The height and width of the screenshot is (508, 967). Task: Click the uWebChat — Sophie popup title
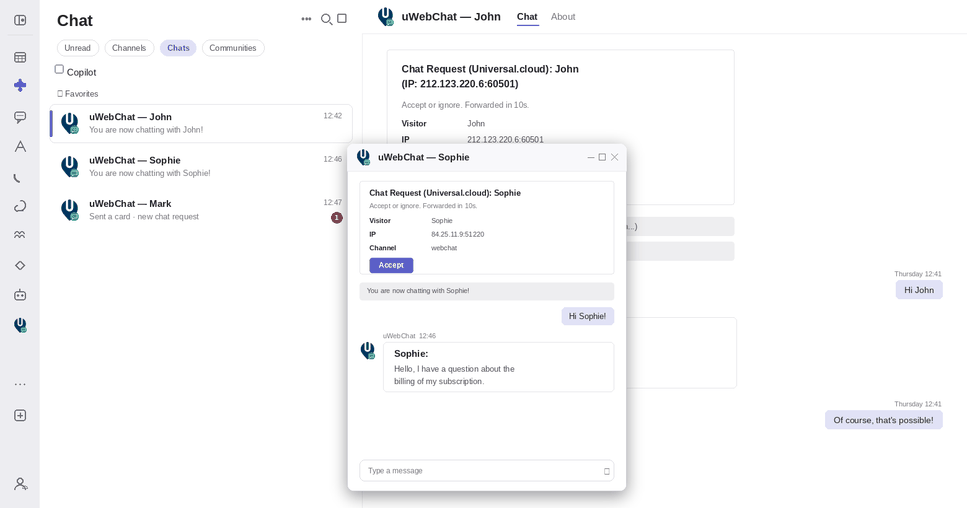[x=424, y=157]
